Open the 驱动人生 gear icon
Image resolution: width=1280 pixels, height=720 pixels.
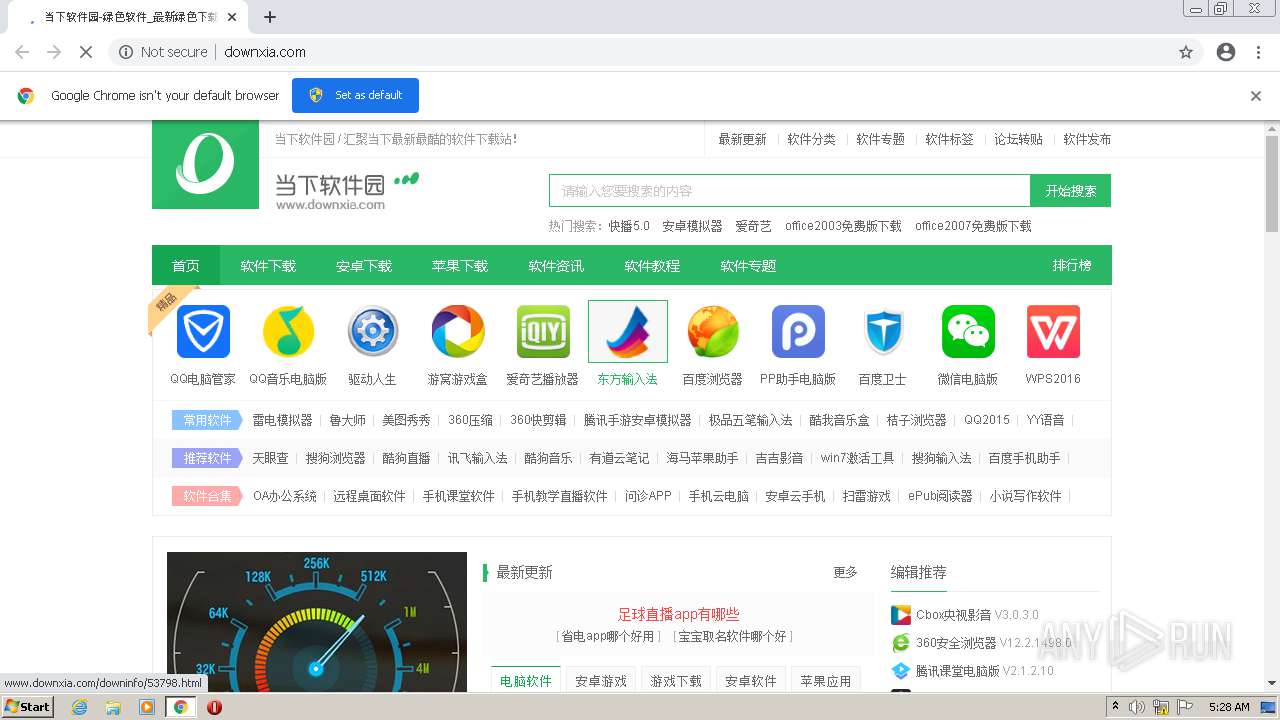pyautogui.click(x=373, y=332)
